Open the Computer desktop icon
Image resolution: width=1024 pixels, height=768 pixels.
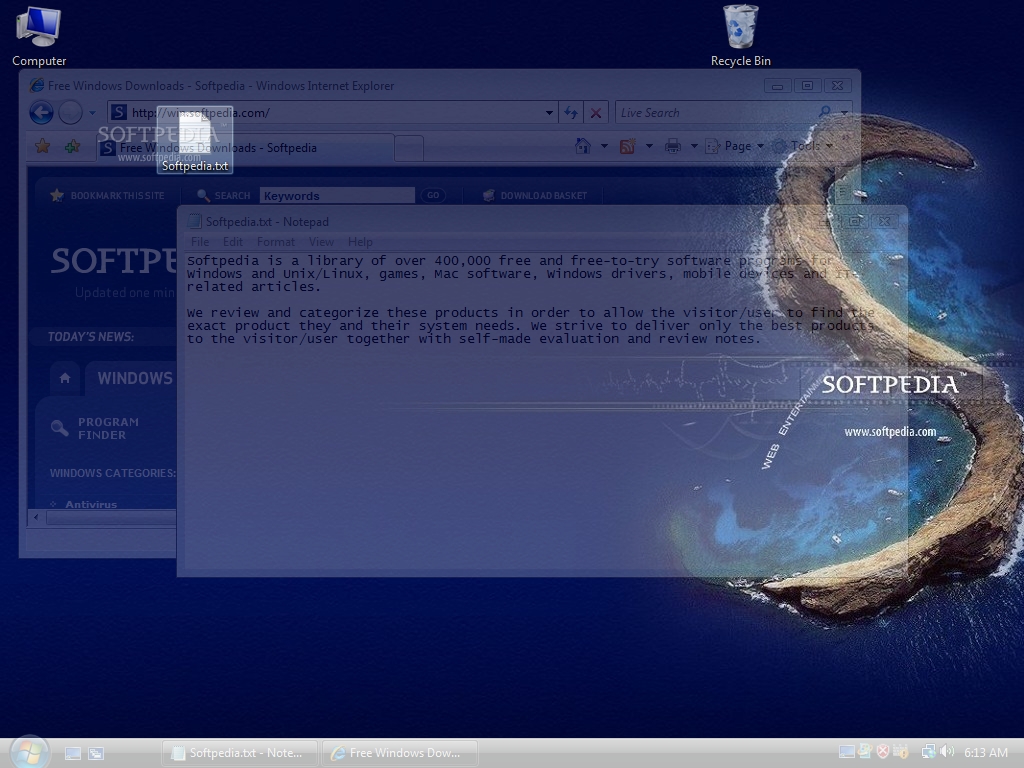(39, 35)
